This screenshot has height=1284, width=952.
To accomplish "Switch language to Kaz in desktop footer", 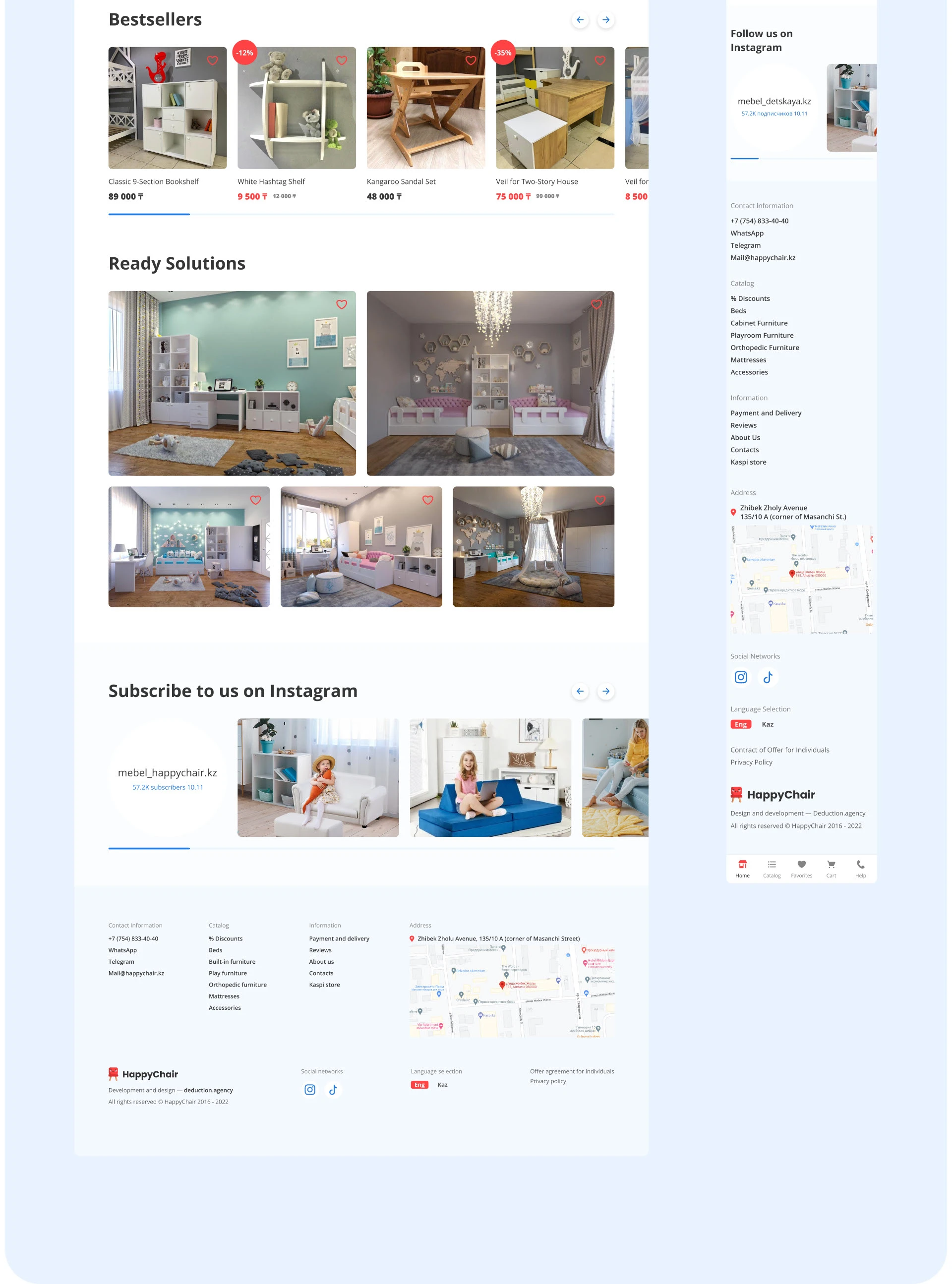I will coord(442,1085).
